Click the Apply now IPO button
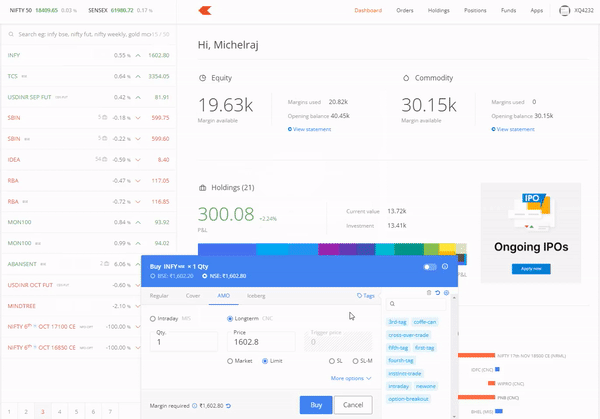The height and width of the screenshot is (419, 600). pos(531,269)
